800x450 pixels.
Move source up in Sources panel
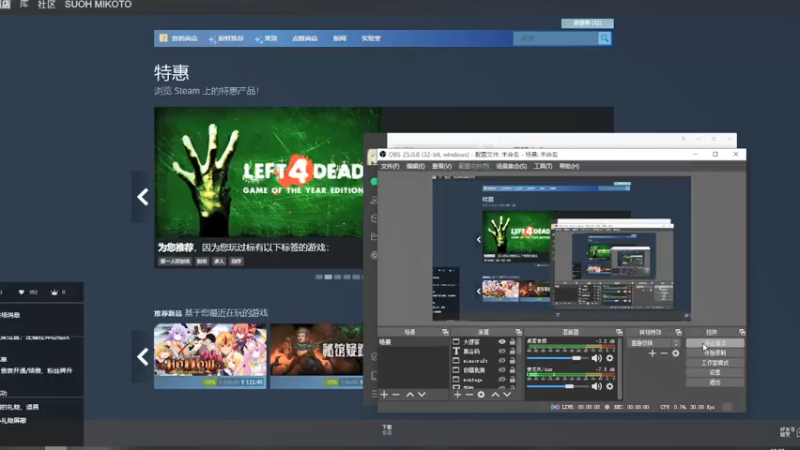click(x=495, y=394)
